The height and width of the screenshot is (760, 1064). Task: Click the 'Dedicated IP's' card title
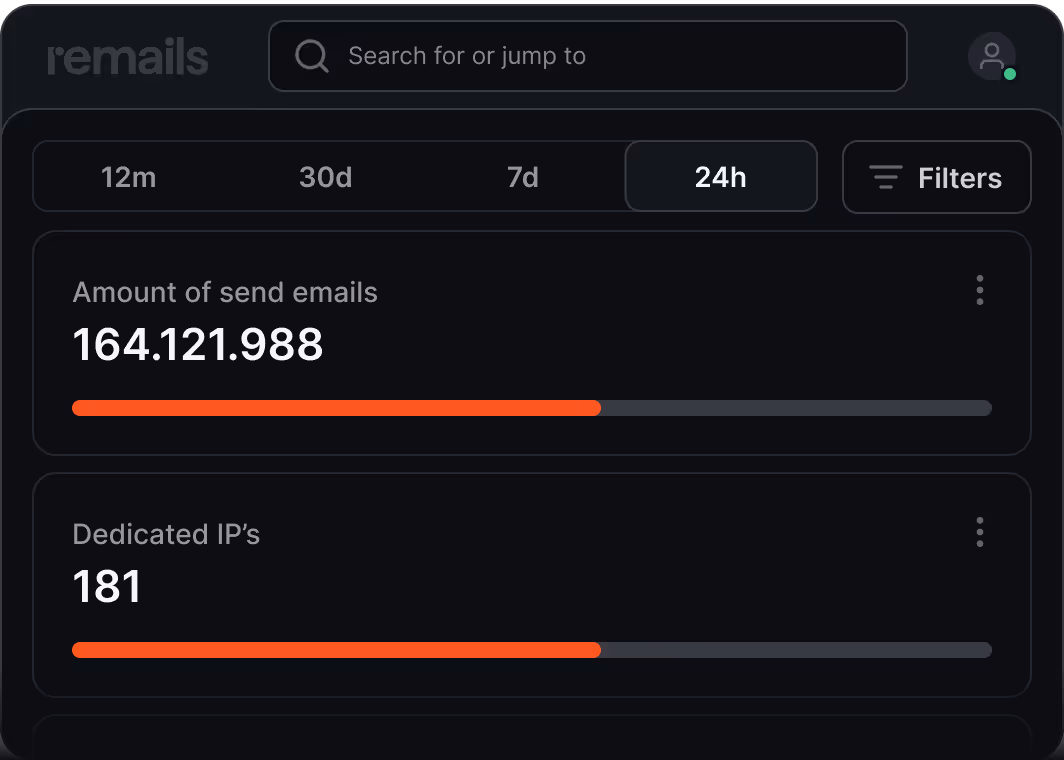(166, 535)
